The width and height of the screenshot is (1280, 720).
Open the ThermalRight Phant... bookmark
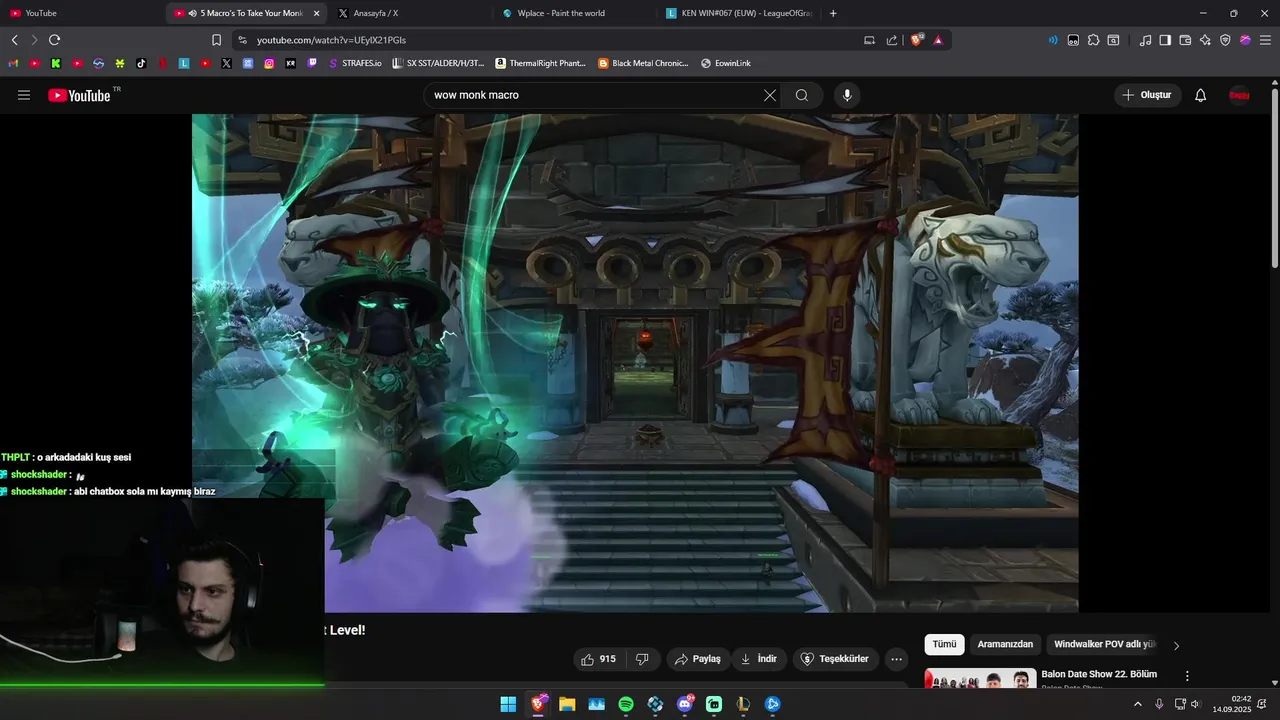(x=541, y=63)
